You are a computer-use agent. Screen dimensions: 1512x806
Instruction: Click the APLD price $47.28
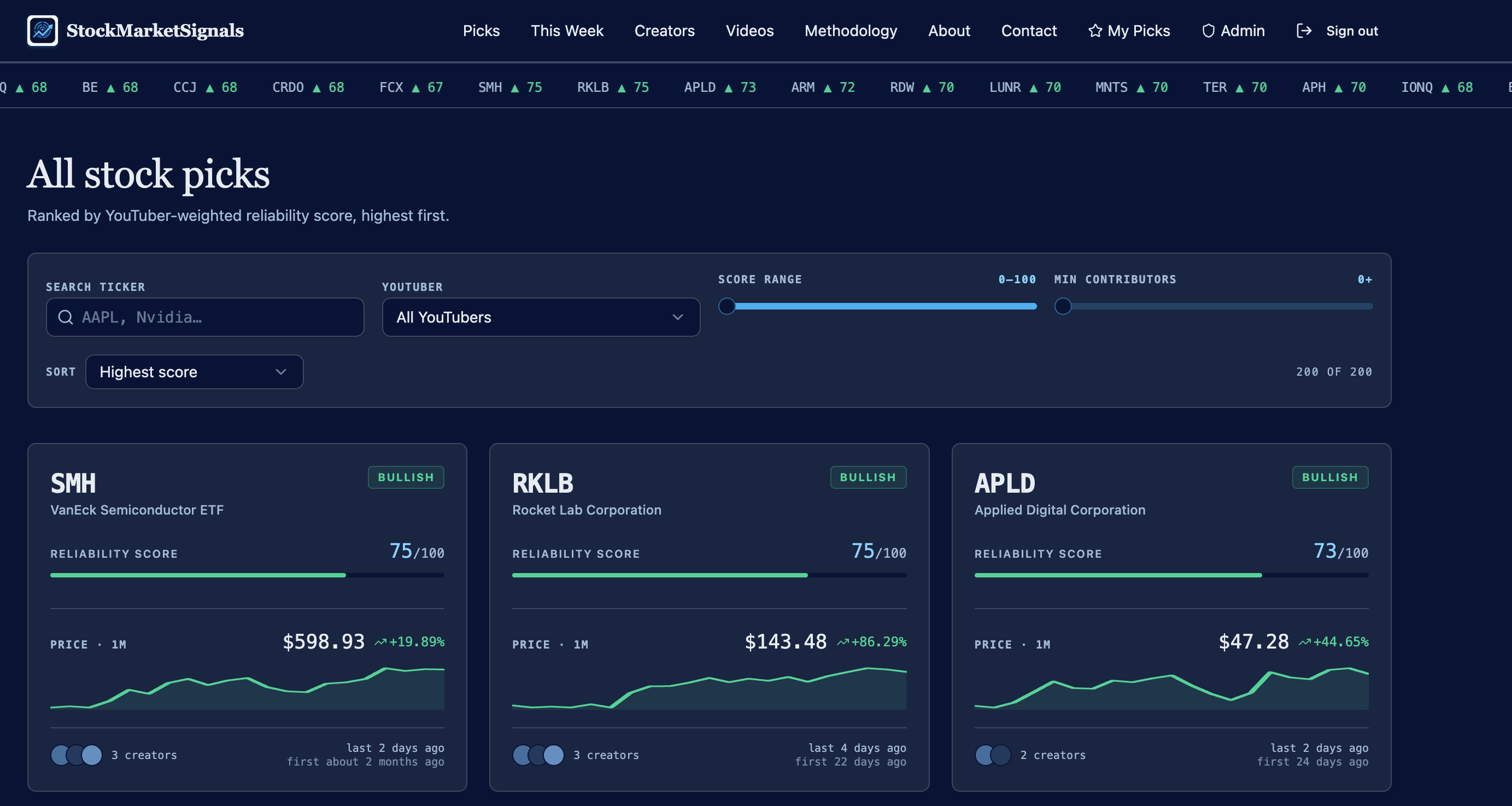pos(1254,641)
